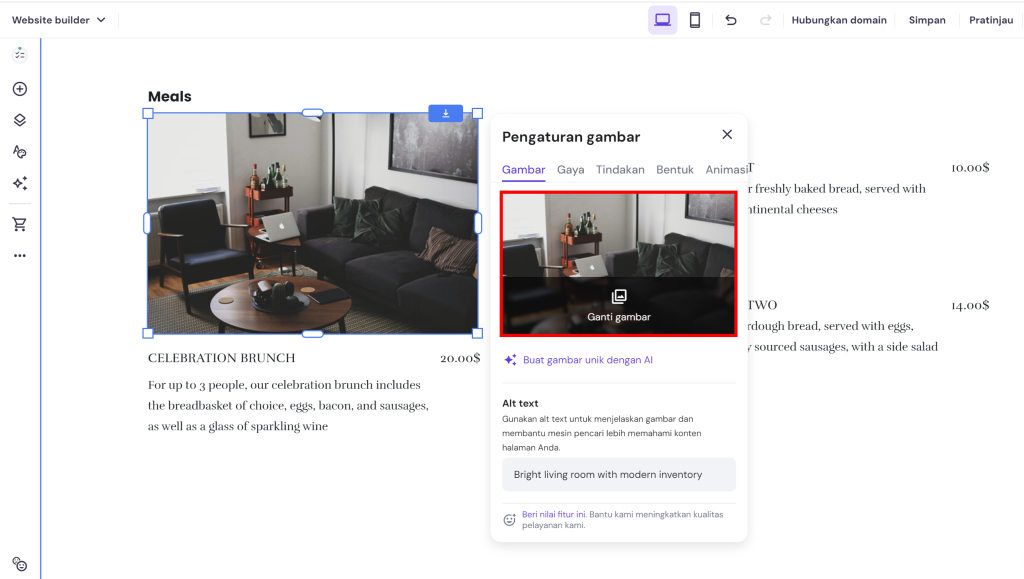Viewport: 1024px width, 579px height.
Task: Switch to the Gaya tab
Action: click(x=570, y=169)
